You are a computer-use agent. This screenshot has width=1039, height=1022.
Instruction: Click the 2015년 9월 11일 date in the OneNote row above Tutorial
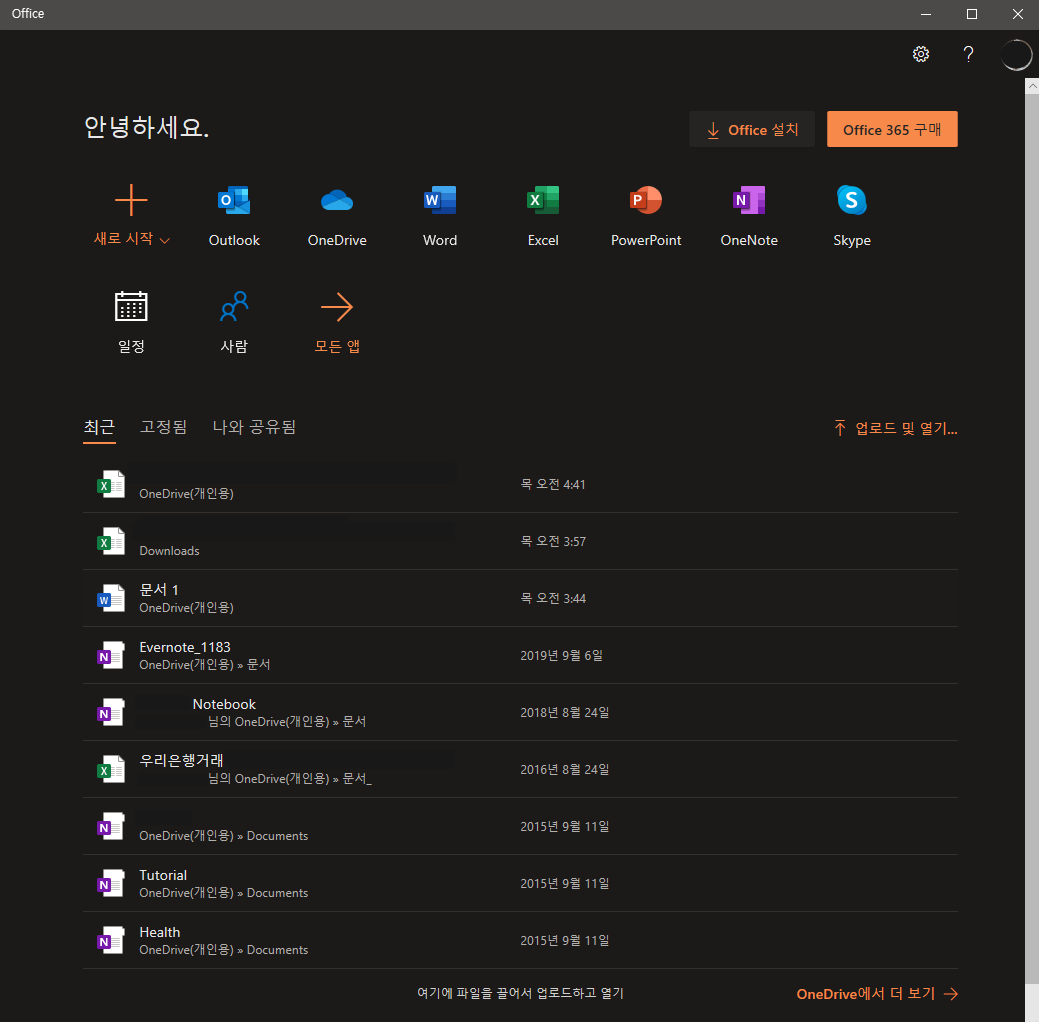(565, 826)
